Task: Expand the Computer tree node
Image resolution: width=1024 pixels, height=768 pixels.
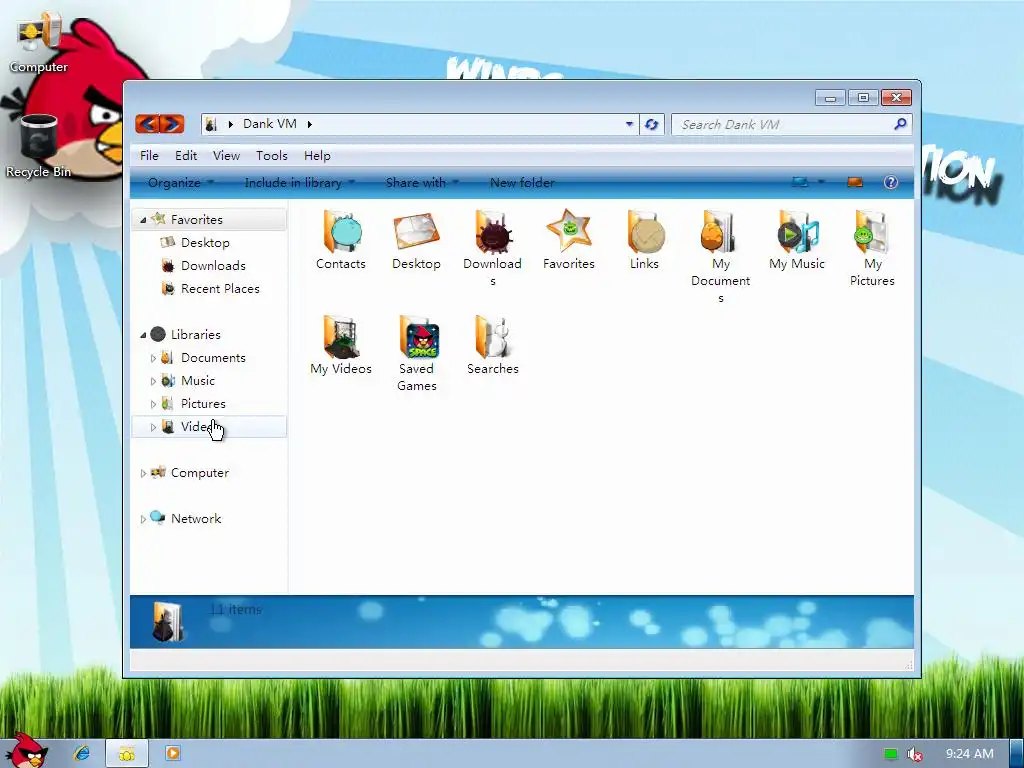Action: pos(143,473)
